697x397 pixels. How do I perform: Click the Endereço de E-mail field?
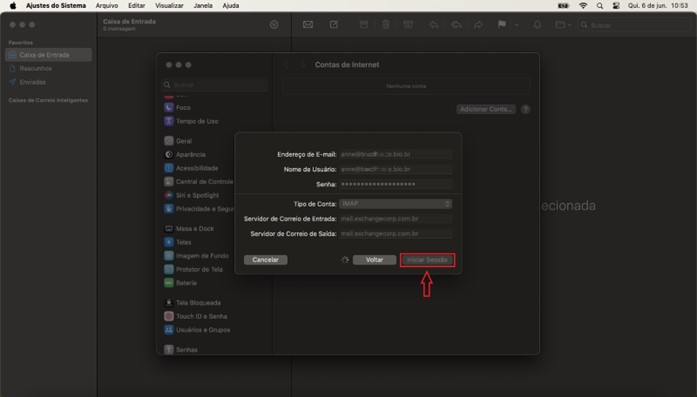click(x=396, y=154)
